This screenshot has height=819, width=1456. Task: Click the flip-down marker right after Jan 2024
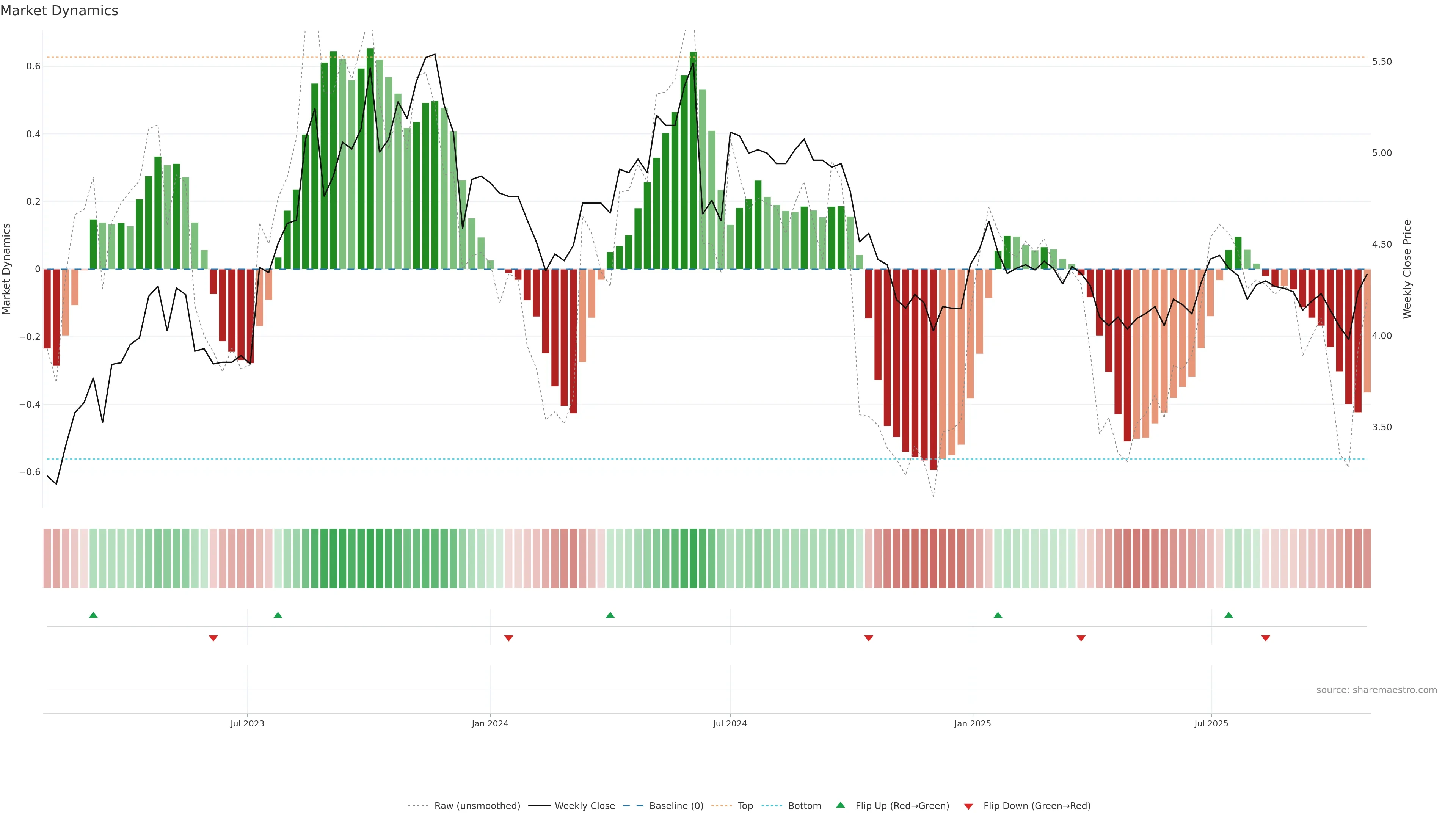pos(508,638)
